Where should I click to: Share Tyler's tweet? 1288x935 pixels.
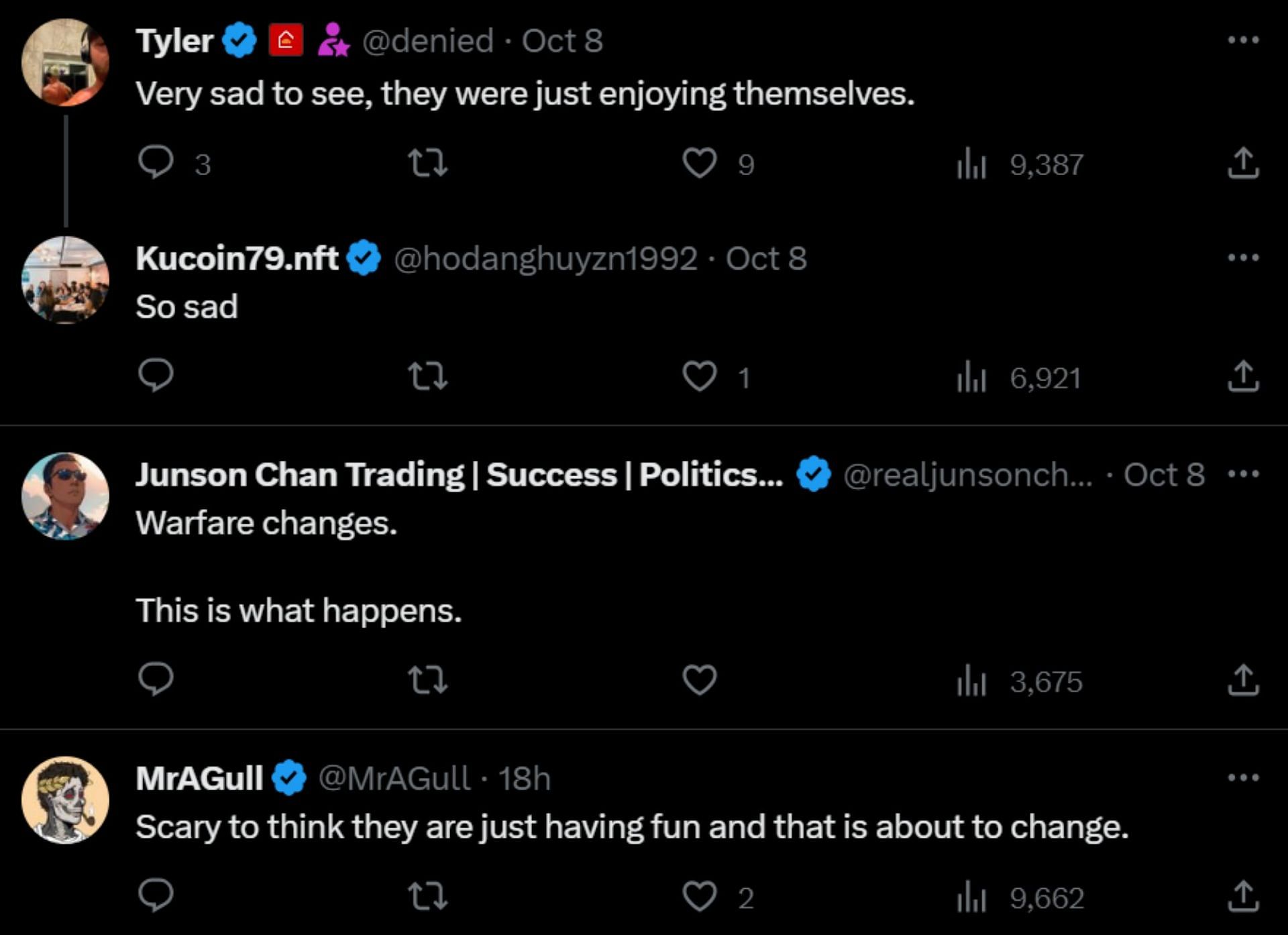(x=1243, y=163)
